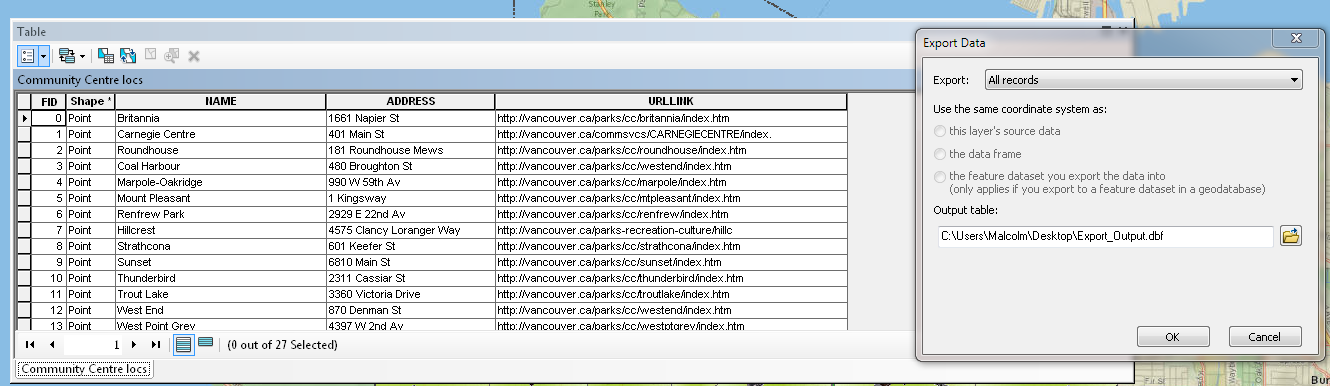1330x386 pixels.
Task: Click the Switch Selection icon
Action: point(128,56)
